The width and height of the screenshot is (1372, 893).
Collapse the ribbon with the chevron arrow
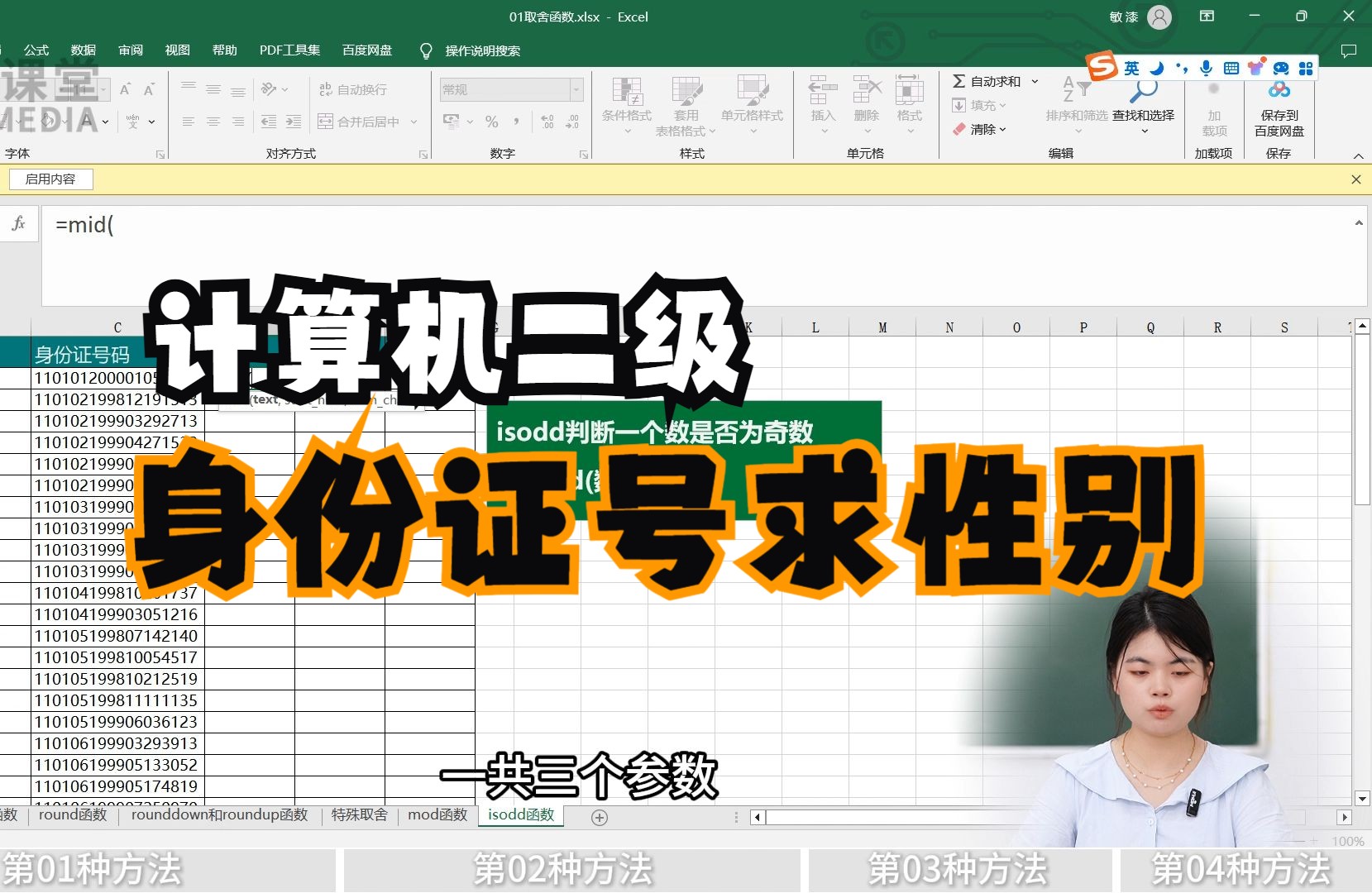coord(1359,155)
